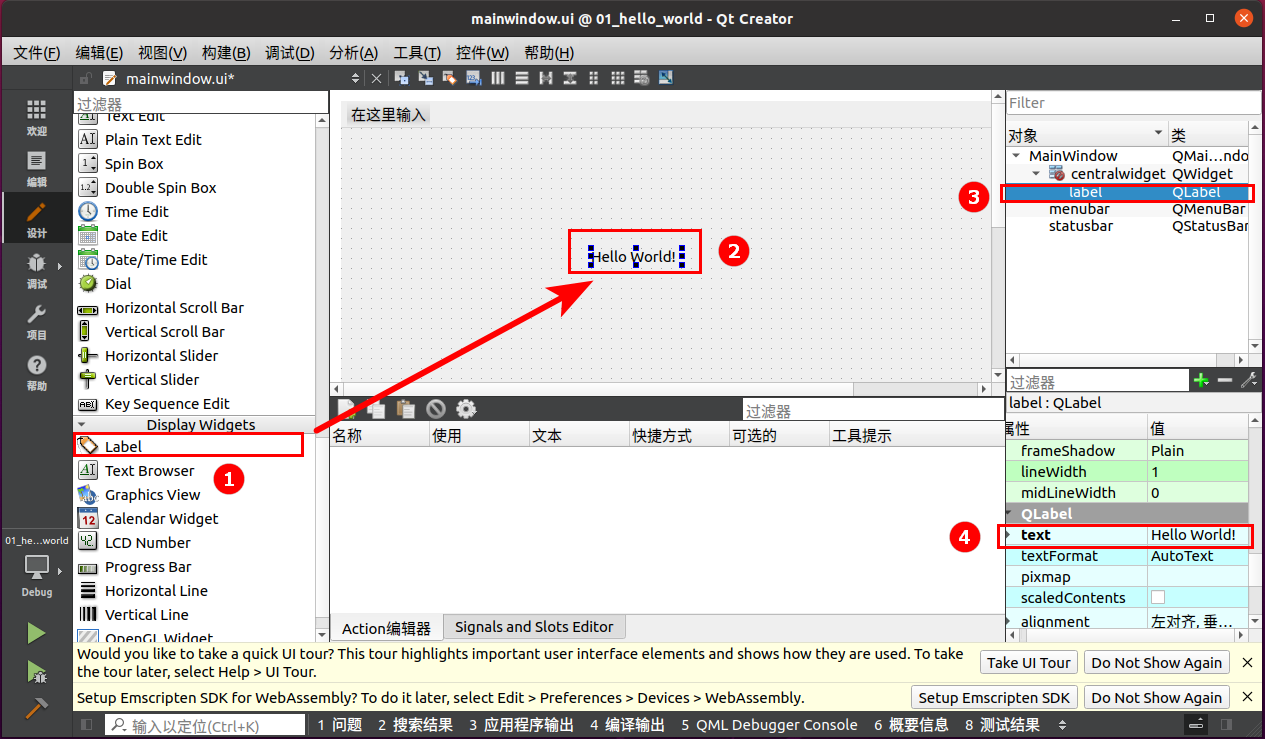
Task: Toggle scaledContents checkbox
Action: (1158, 598)
